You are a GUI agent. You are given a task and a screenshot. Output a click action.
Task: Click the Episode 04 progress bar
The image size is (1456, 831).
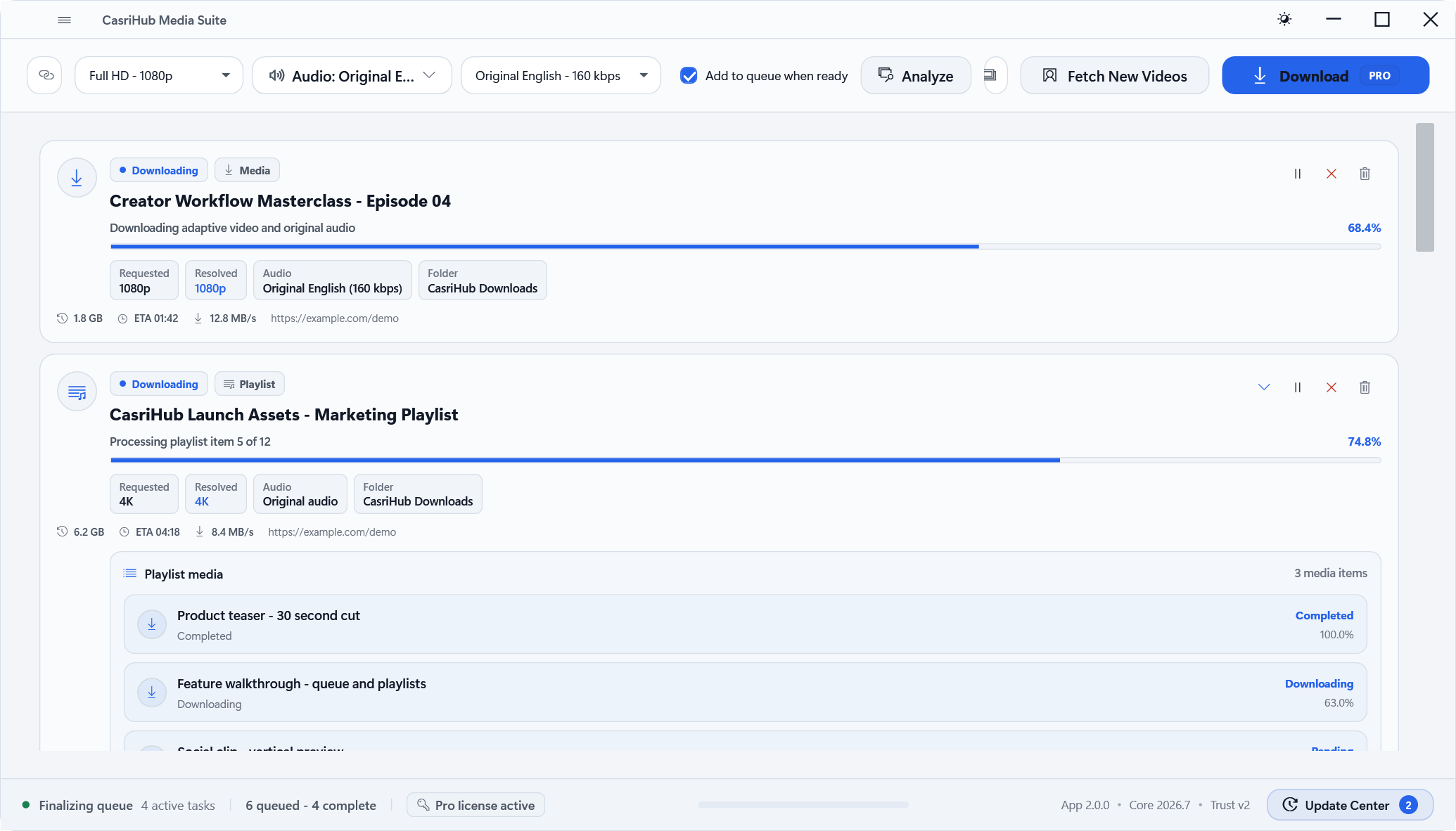(x=746, y=246)
